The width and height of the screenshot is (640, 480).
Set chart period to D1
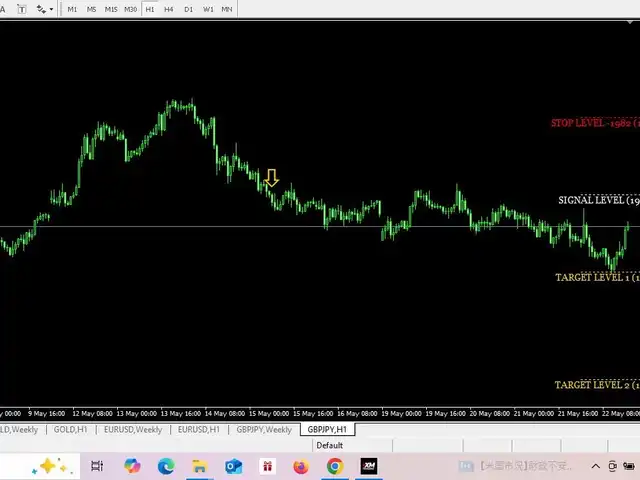188,9
